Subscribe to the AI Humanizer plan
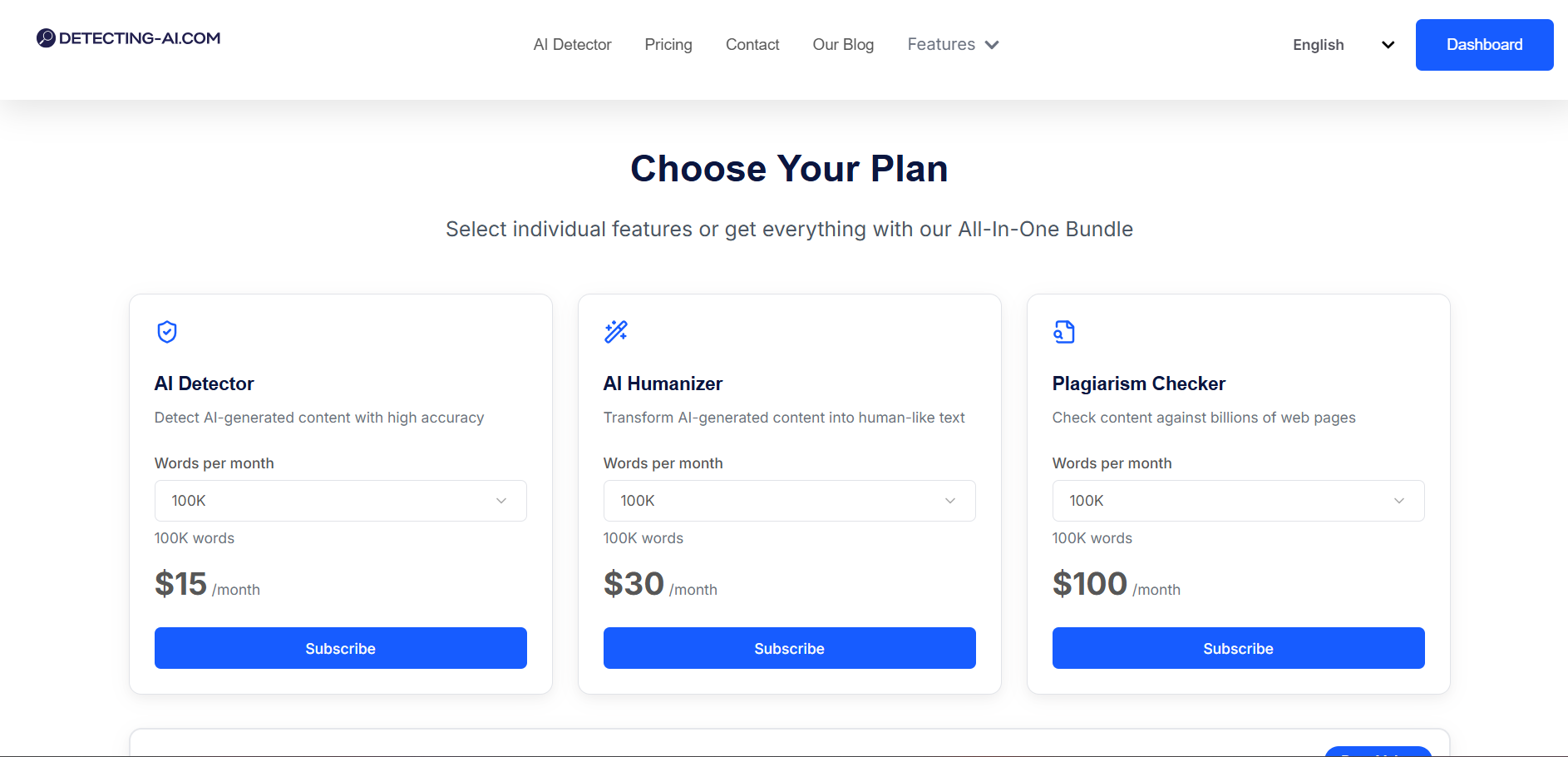 coord(789,648)
